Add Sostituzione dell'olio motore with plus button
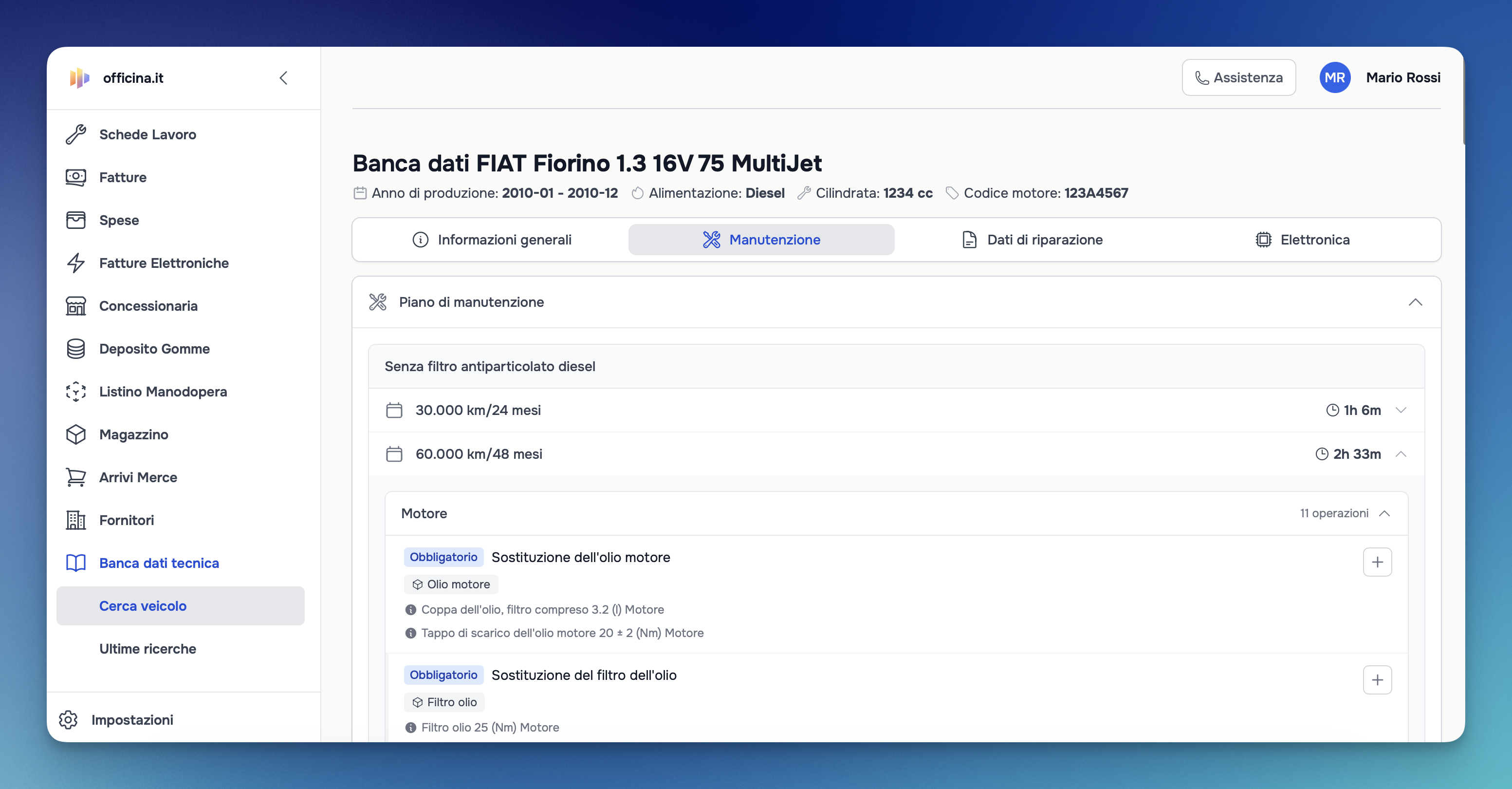The height and width of the screenshot is (789, 1512). tap(1377, 562)
